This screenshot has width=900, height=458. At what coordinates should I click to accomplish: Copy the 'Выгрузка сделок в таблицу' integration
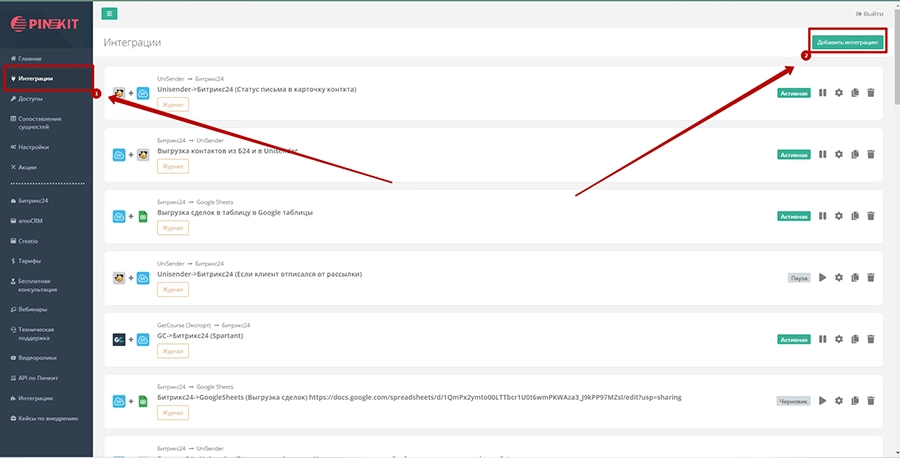pyautogui.click(x=854, y=216)
